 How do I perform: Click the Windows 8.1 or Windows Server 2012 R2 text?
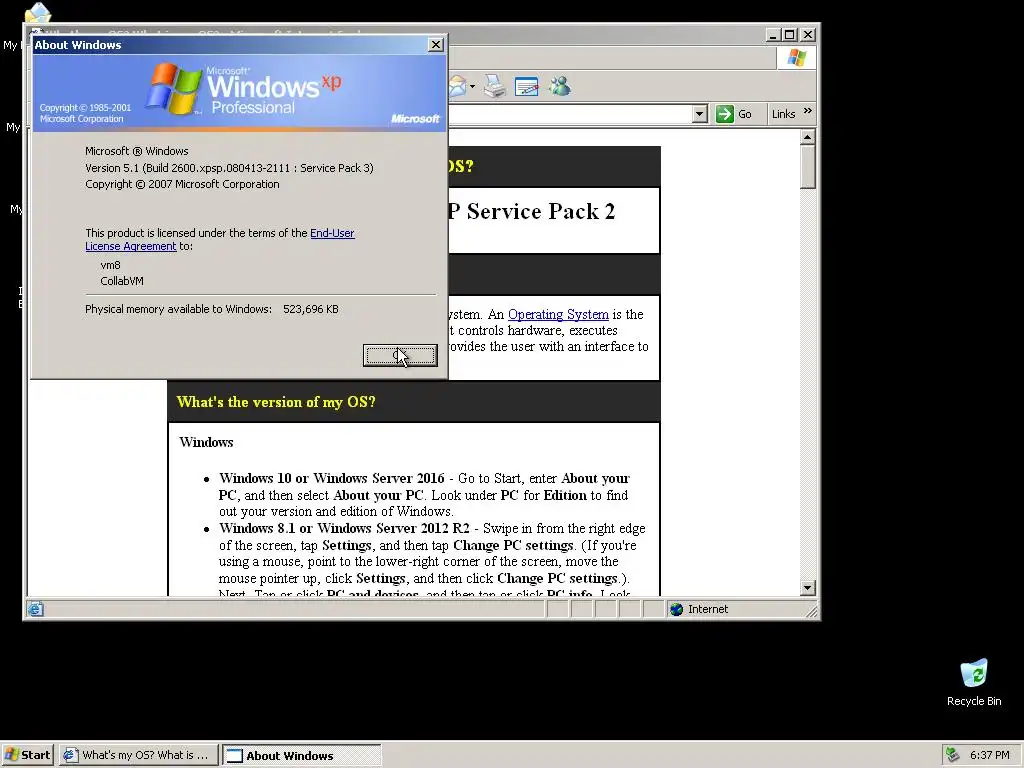pos(344,528)
